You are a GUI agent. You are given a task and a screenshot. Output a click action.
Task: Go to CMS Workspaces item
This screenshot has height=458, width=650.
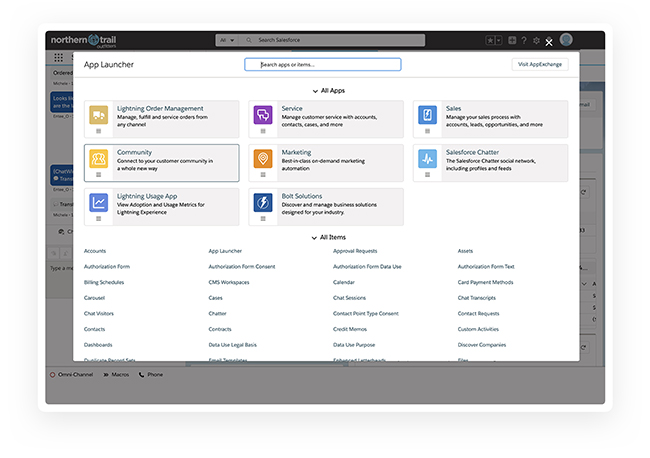coord(229,282)
